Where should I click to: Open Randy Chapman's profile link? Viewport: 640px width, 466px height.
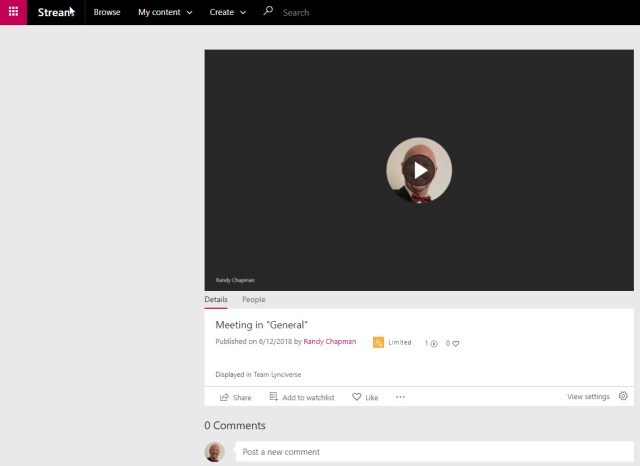332,342
